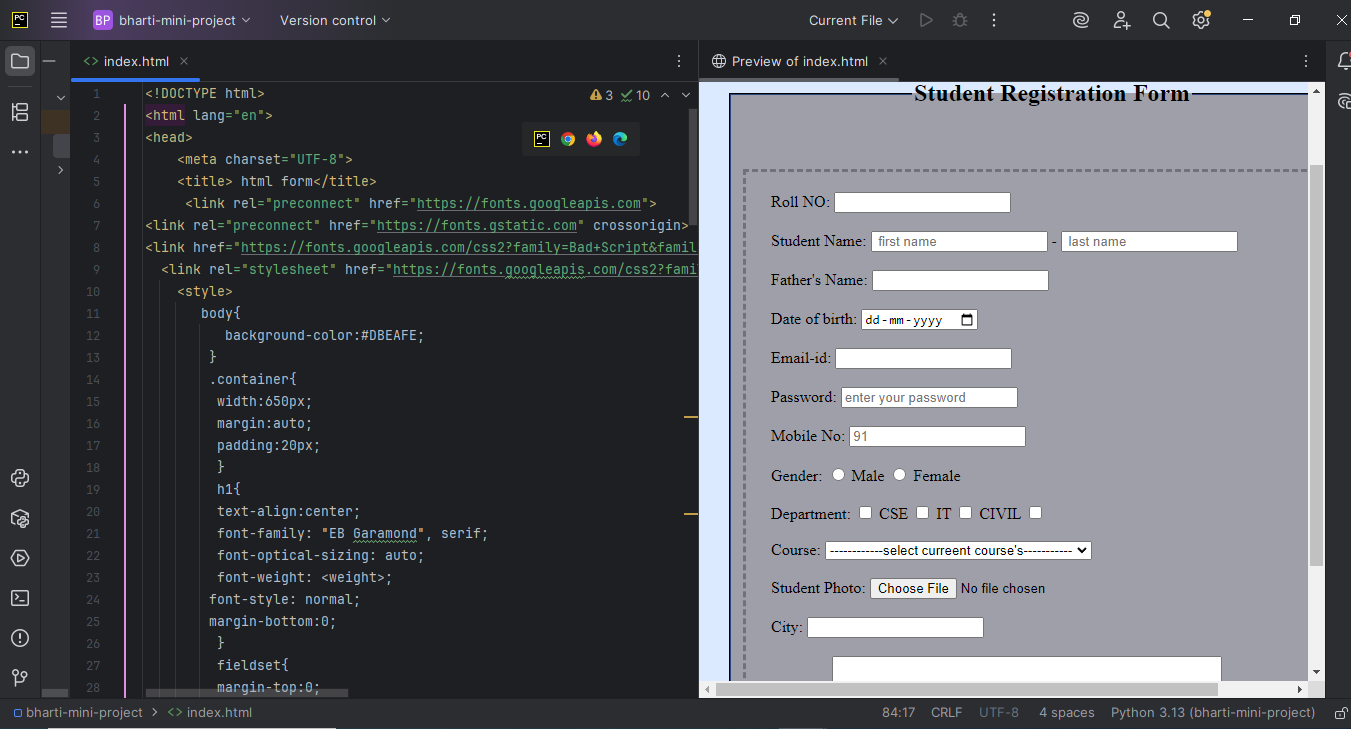Open Search Everywhere in the title bar
The width and height of the screenshot is (1351, 729).
click(1160, 19)
